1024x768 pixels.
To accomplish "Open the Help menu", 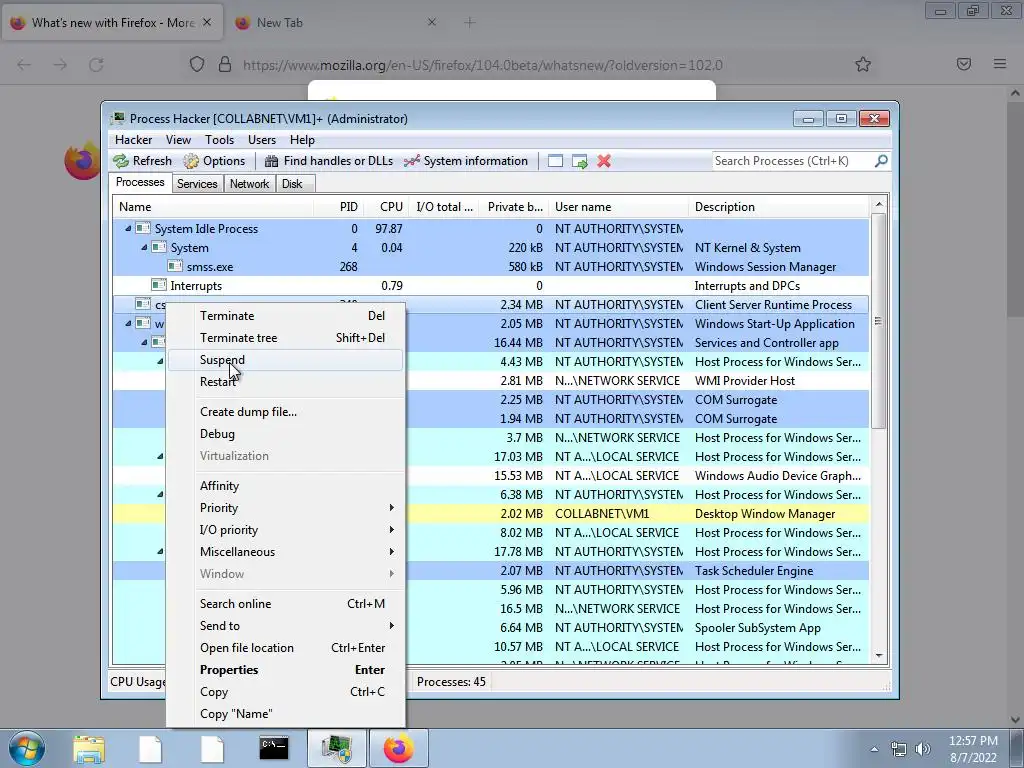I will (x=302, y=140).
